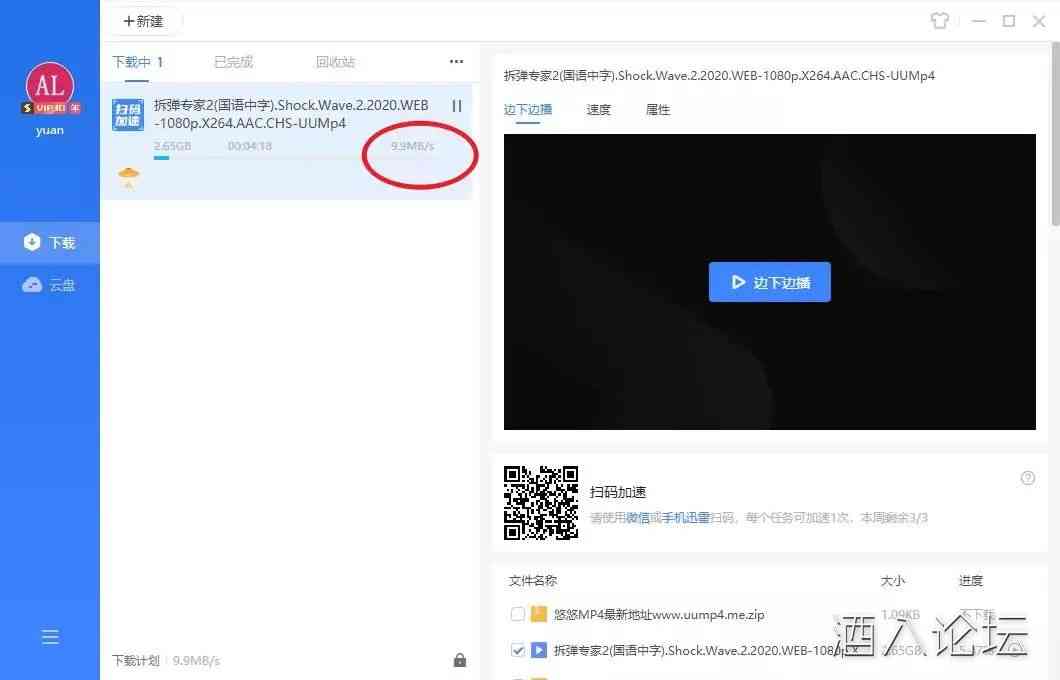Viewport: 1060px width, 680px height.
Task: Open the 速度 tab in details panel
Action: [598, 110]
